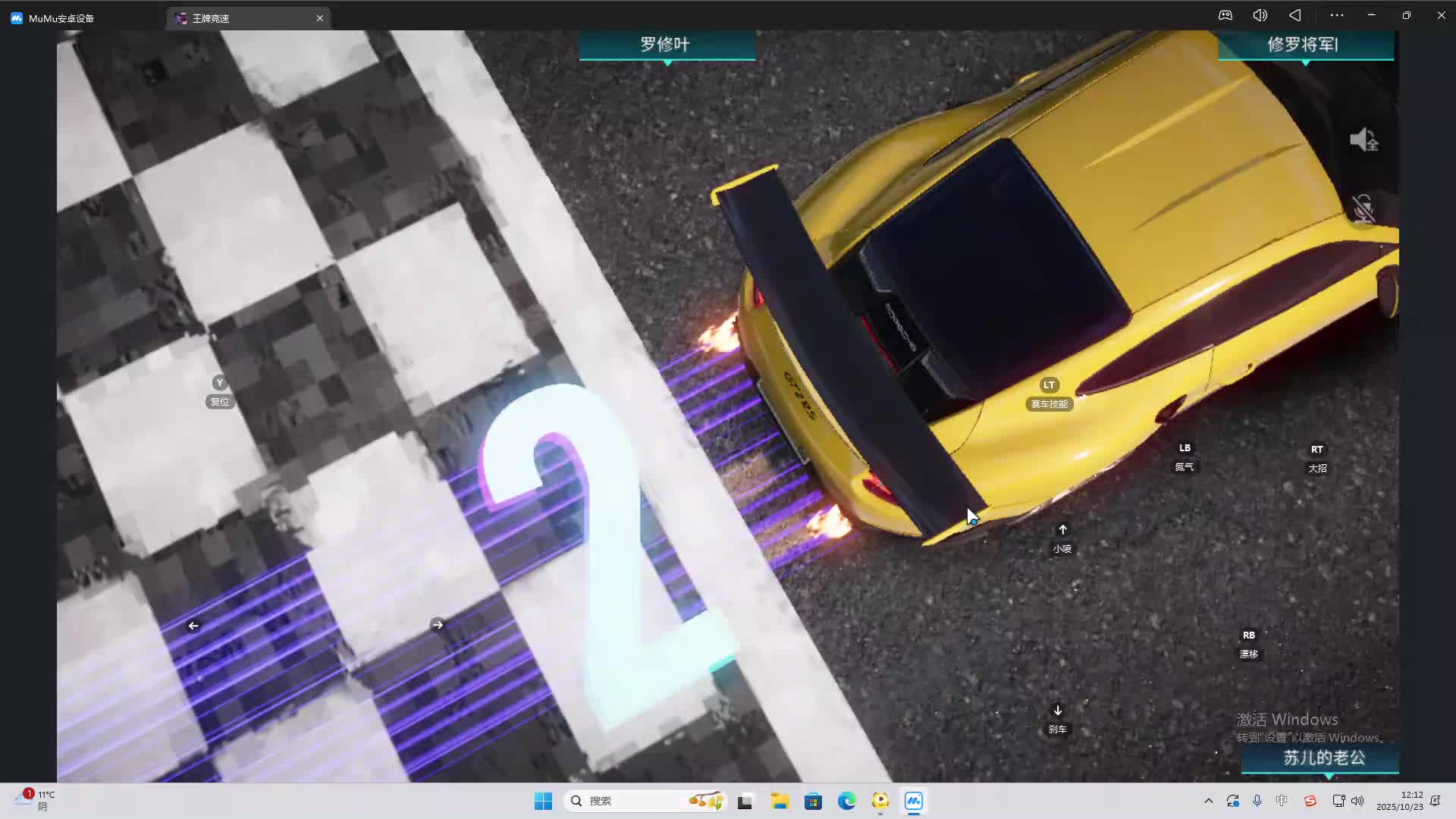This screenshot has height=819, width=1456.
Task: Close the 王牌竞速 tab
Action: click(x=320, y=18)
